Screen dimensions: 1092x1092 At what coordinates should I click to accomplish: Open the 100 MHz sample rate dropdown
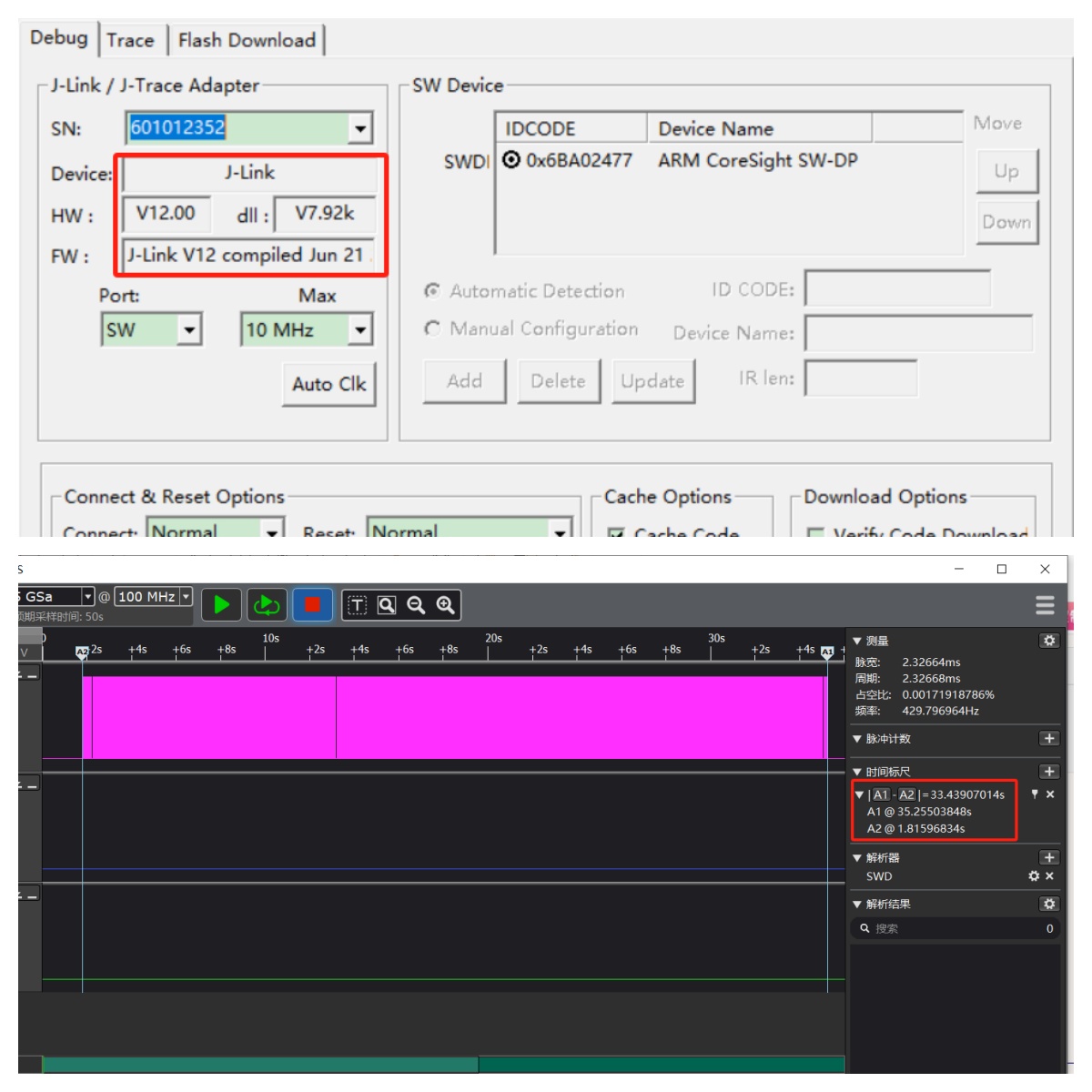(x=186, y=597)
